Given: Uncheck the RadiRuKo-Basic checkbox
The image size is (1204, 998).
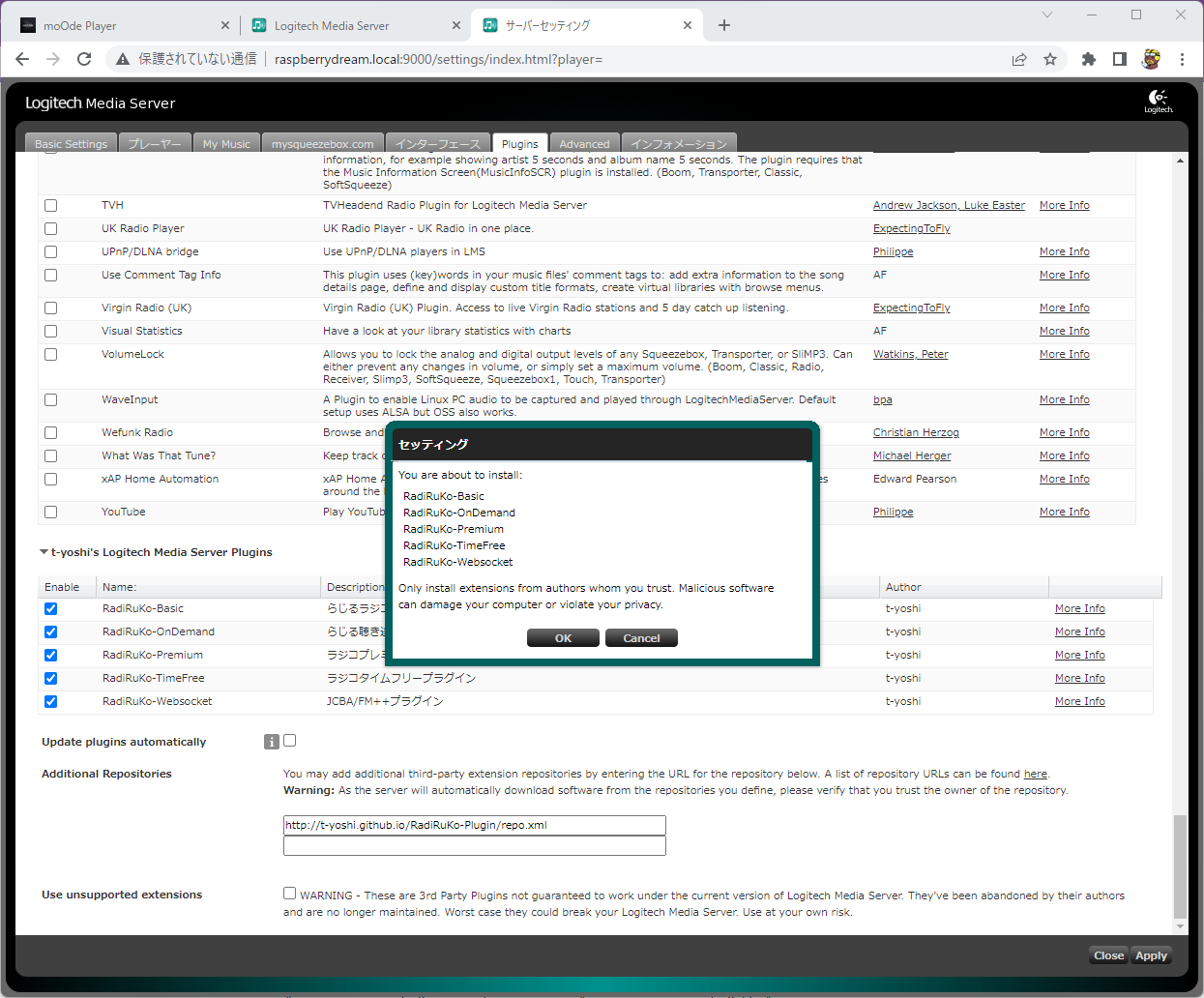Looking at the screenshot, I should pyautogui.click(x=50, y=609).
